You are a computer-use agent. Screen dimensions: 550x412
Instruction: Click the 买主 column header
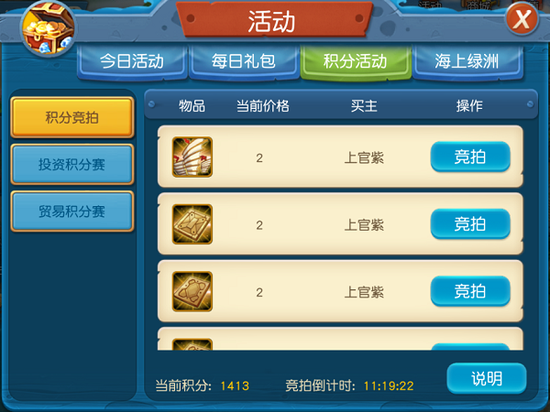[364, 106]
